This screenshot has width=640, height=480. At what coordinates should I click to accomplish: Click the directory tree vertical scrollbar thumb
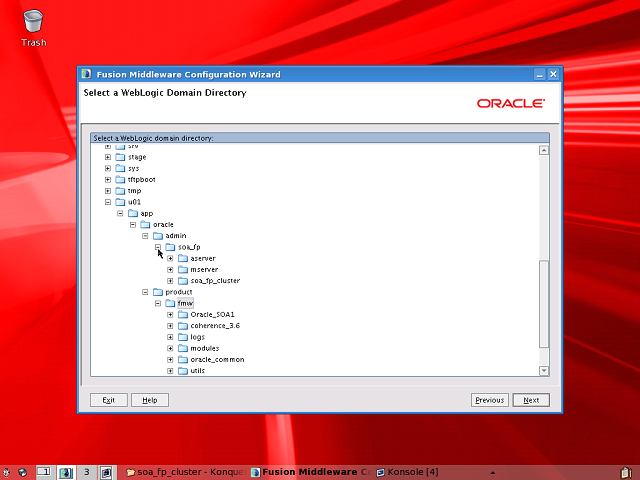(544, 304)
